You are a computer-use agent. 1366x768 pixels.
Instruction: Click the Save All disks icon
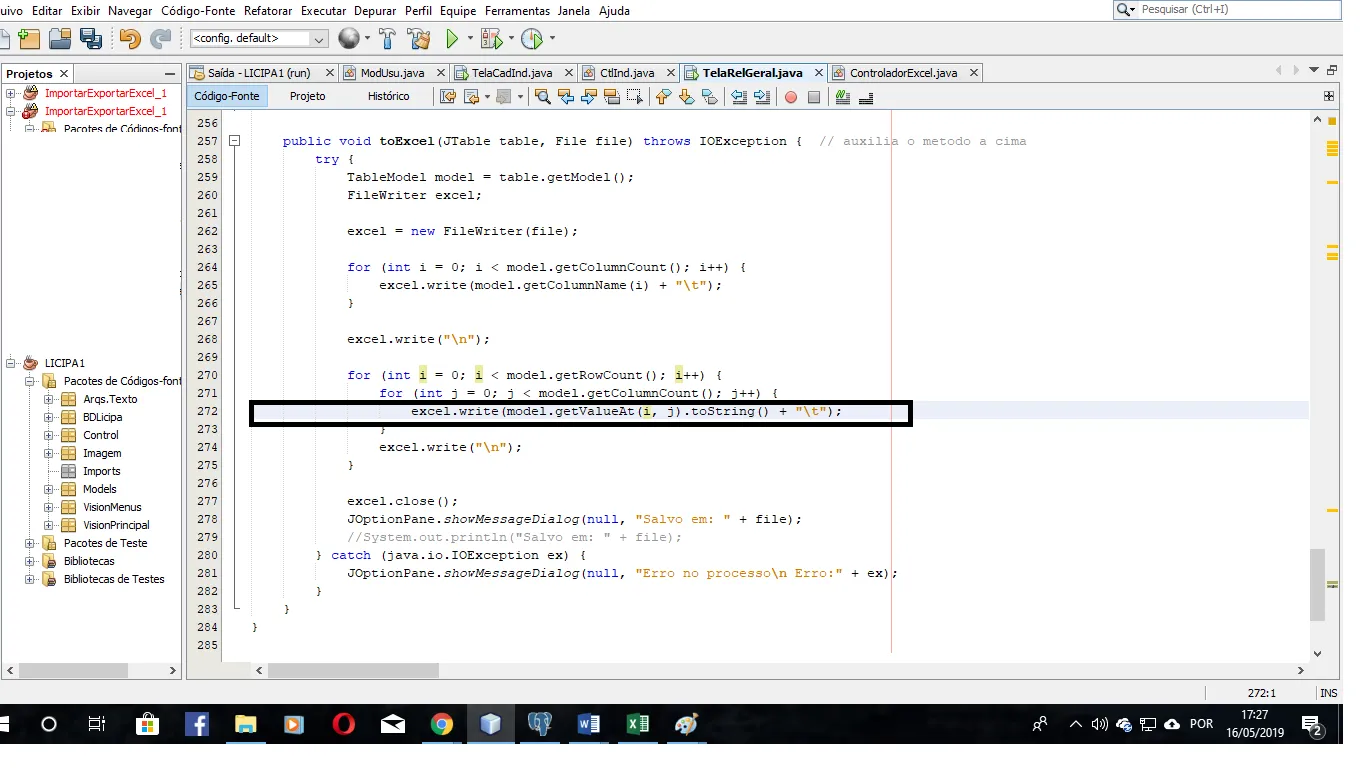(x=91, y=39)
